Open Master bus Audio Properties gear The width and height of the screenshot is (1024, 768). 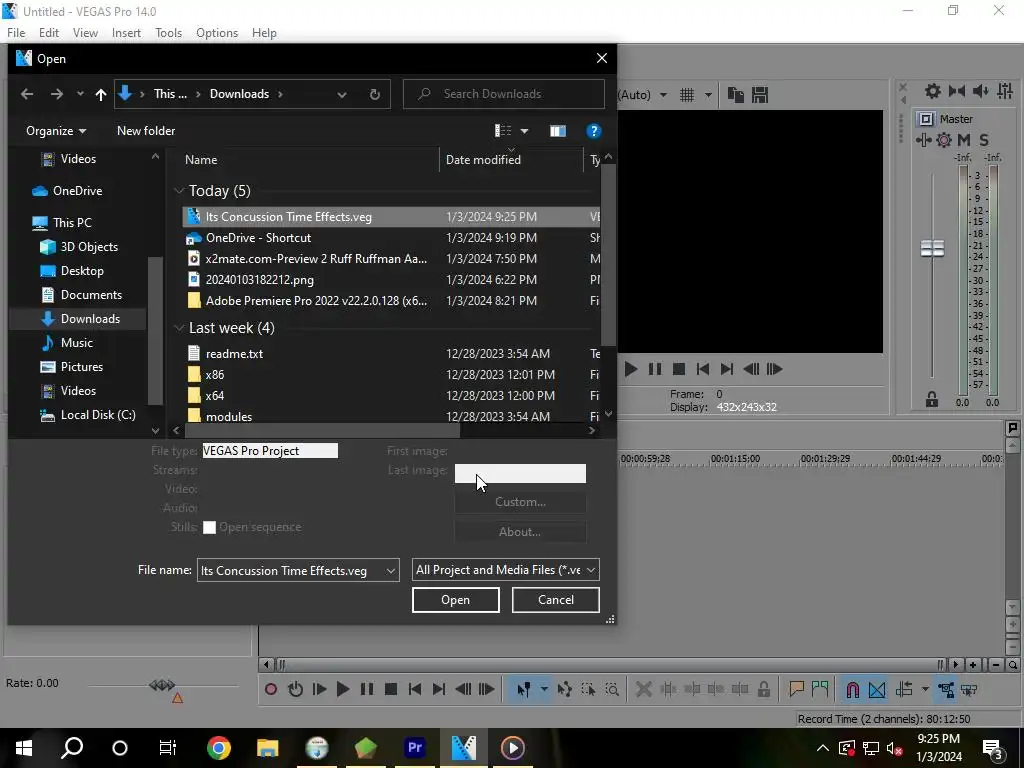point(933,91)
